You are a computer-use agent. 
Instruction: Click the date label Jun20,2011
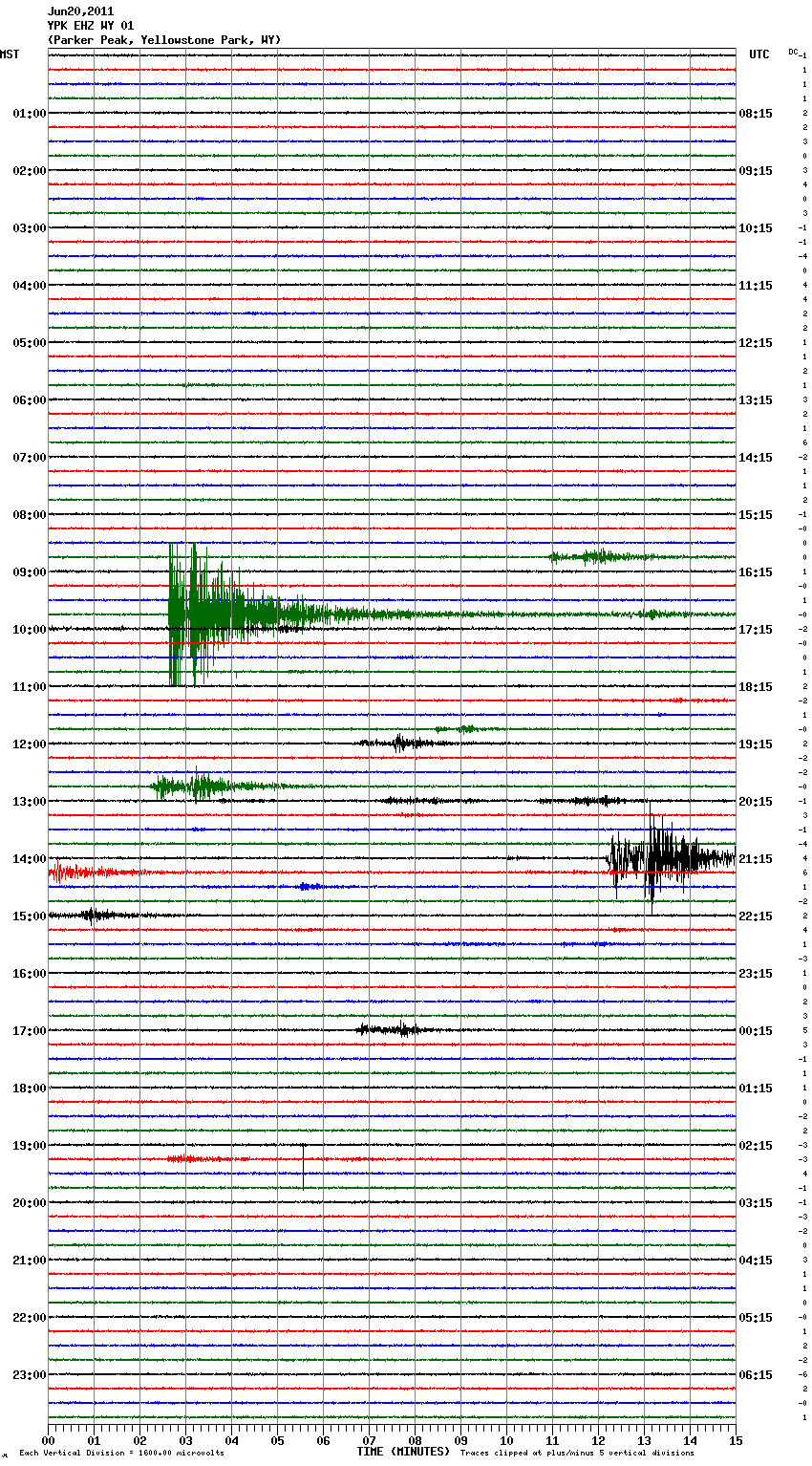80,11
